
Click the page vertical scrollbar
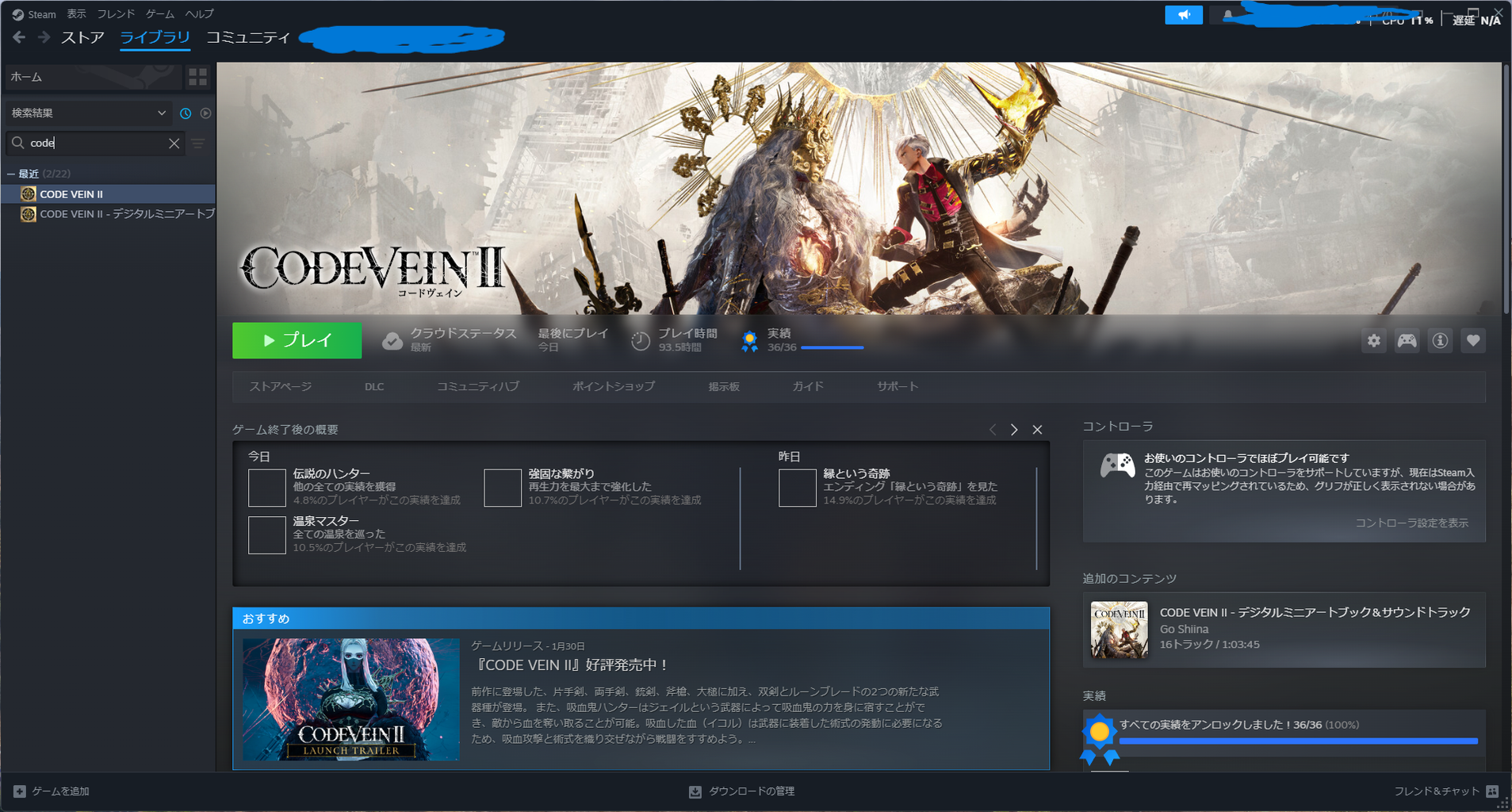(1506, 190)
